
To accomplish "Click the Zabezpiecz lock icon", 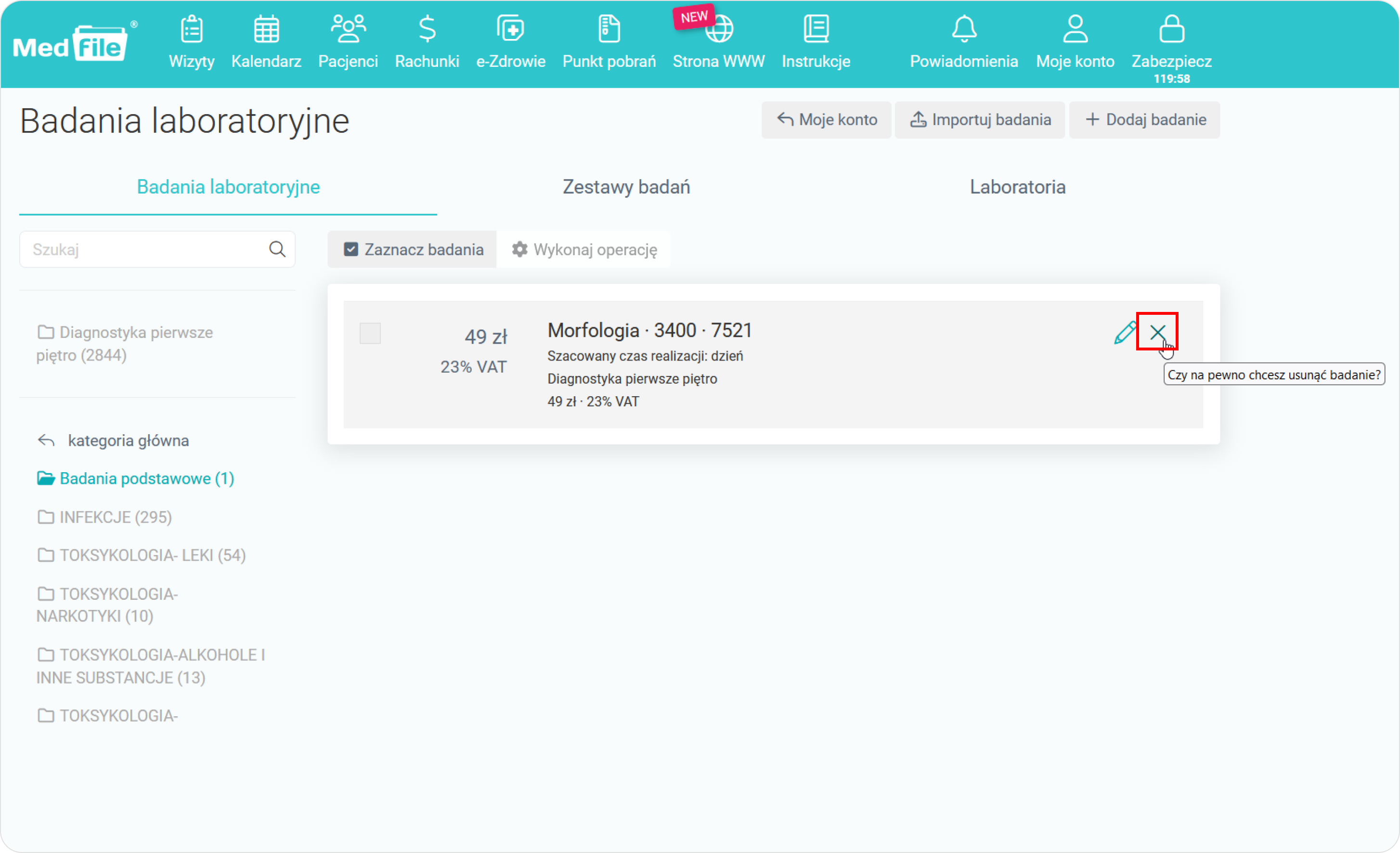I will tap(1172, 29).
